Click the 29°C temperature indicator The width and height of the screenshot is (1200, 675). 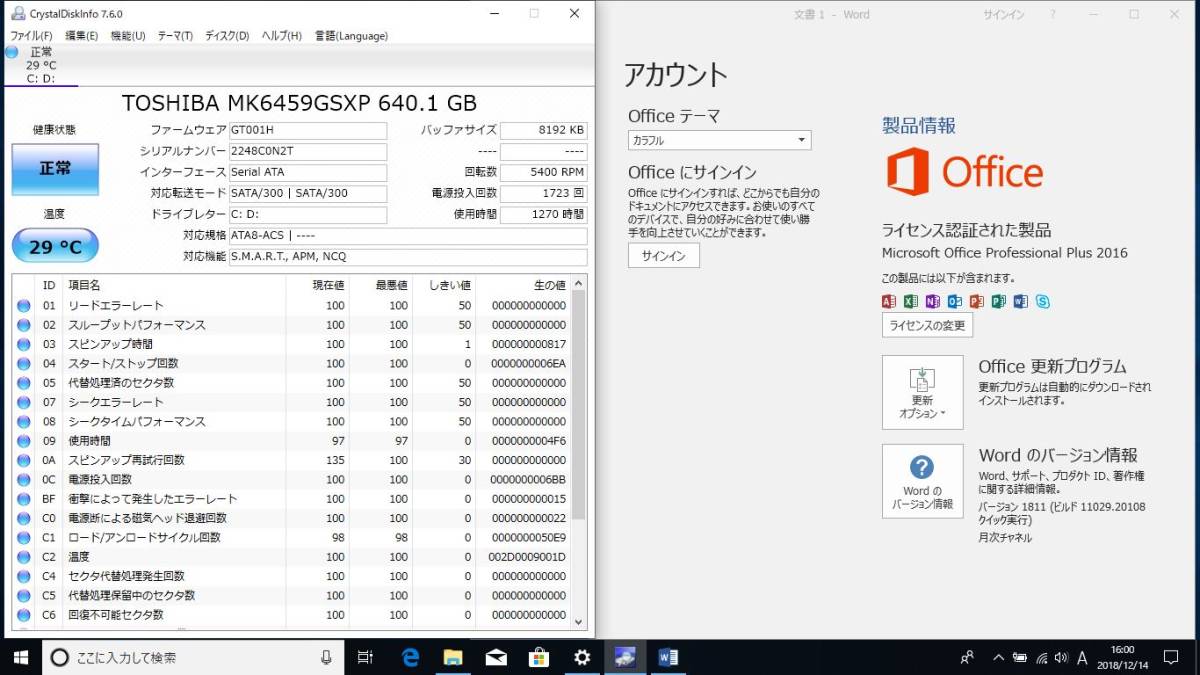[54, 245]
